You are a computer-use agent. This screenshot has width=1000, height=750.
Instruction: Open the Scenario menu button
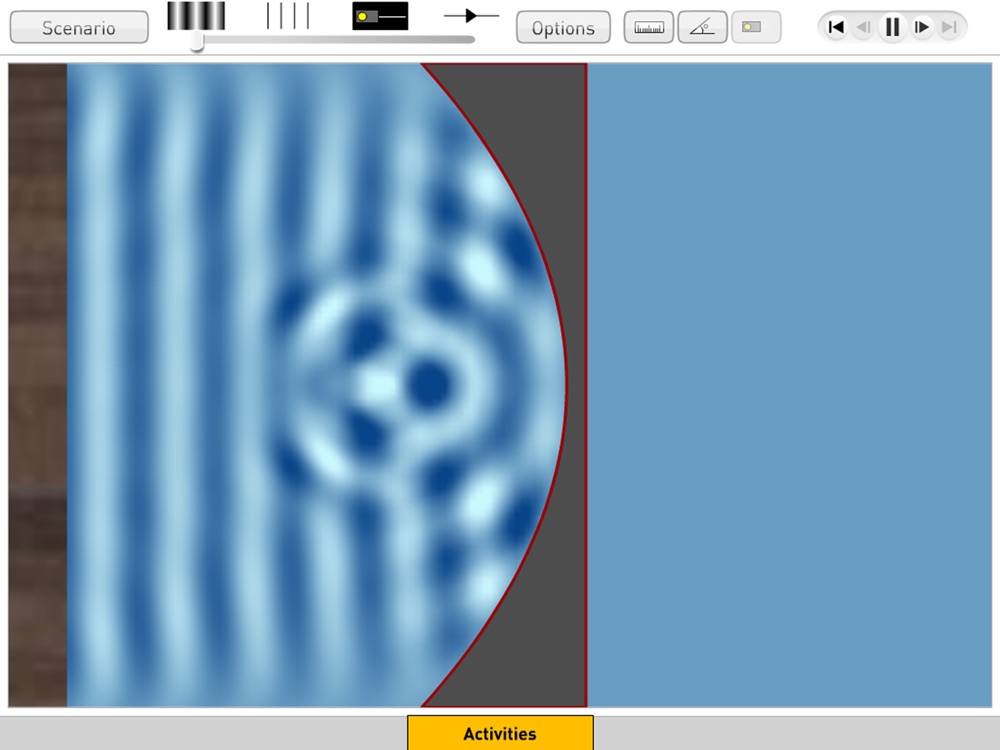(79, 27)
